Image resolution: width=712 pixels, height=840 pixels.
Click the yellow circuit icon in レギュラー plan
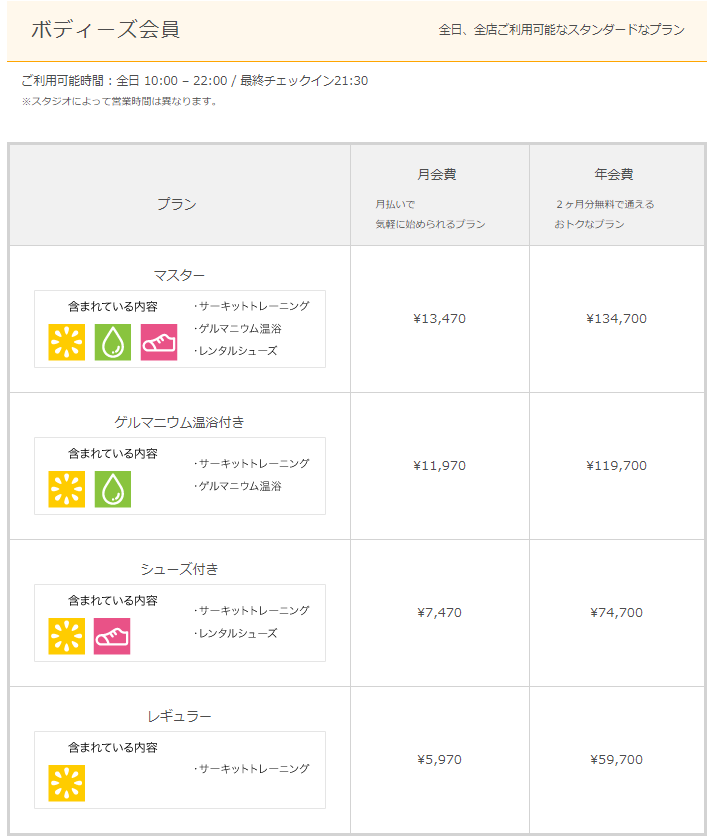click(66, 783)
